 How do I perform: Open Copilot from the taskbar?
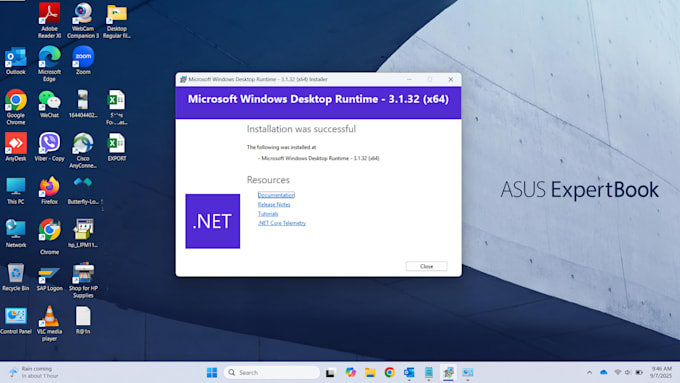350,373
